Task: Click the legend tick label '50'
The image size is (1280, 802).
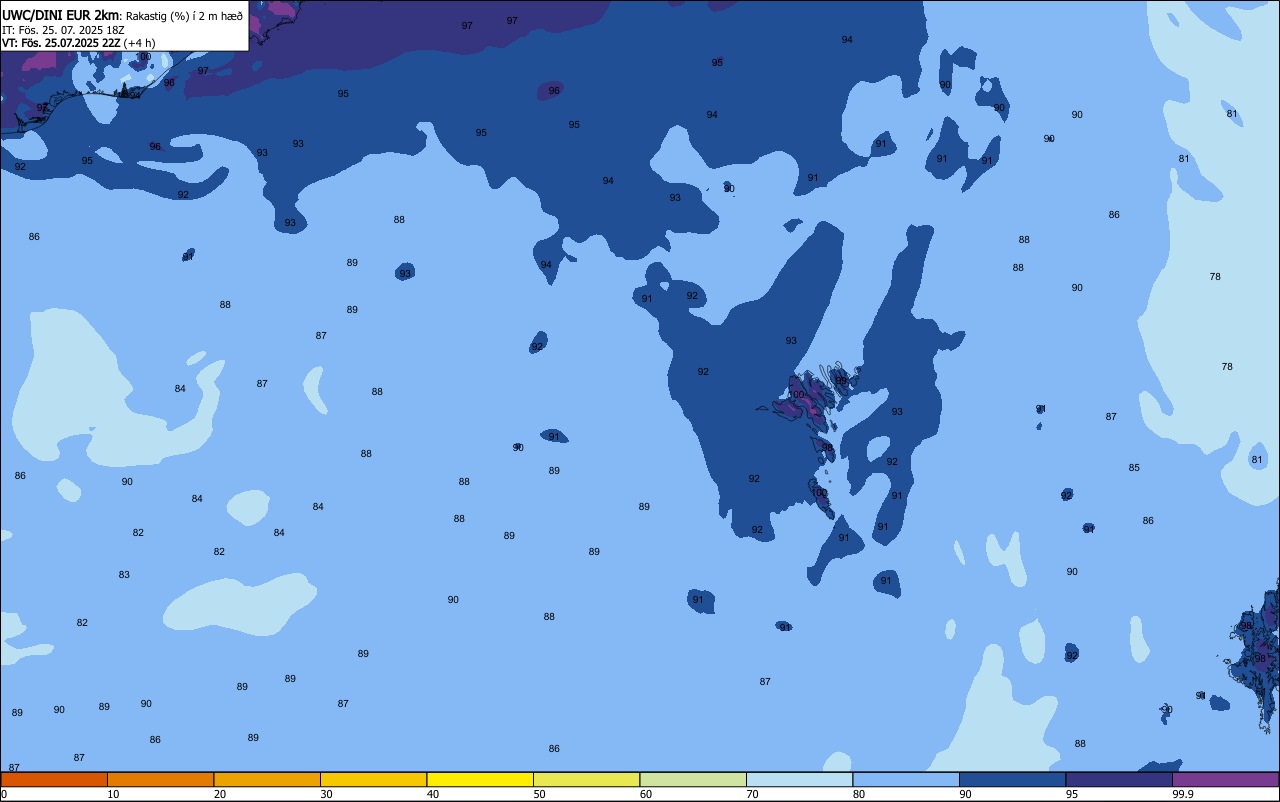Action: pos(539,794)
